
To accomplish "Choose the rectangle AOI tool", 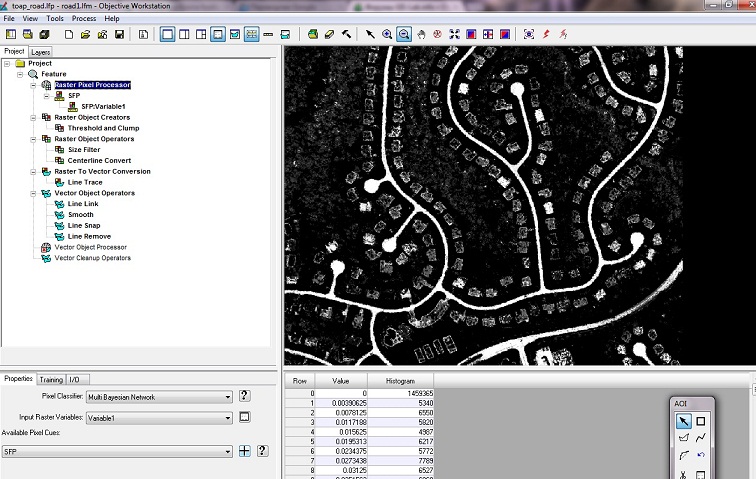I will click(701, 421).
